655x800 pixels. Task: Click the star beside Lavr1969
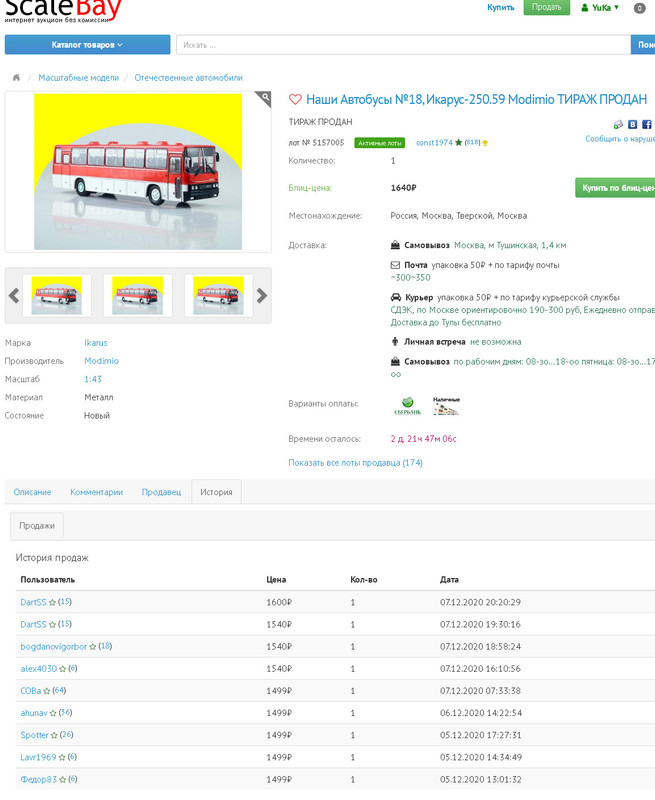[x=62, y=758]
